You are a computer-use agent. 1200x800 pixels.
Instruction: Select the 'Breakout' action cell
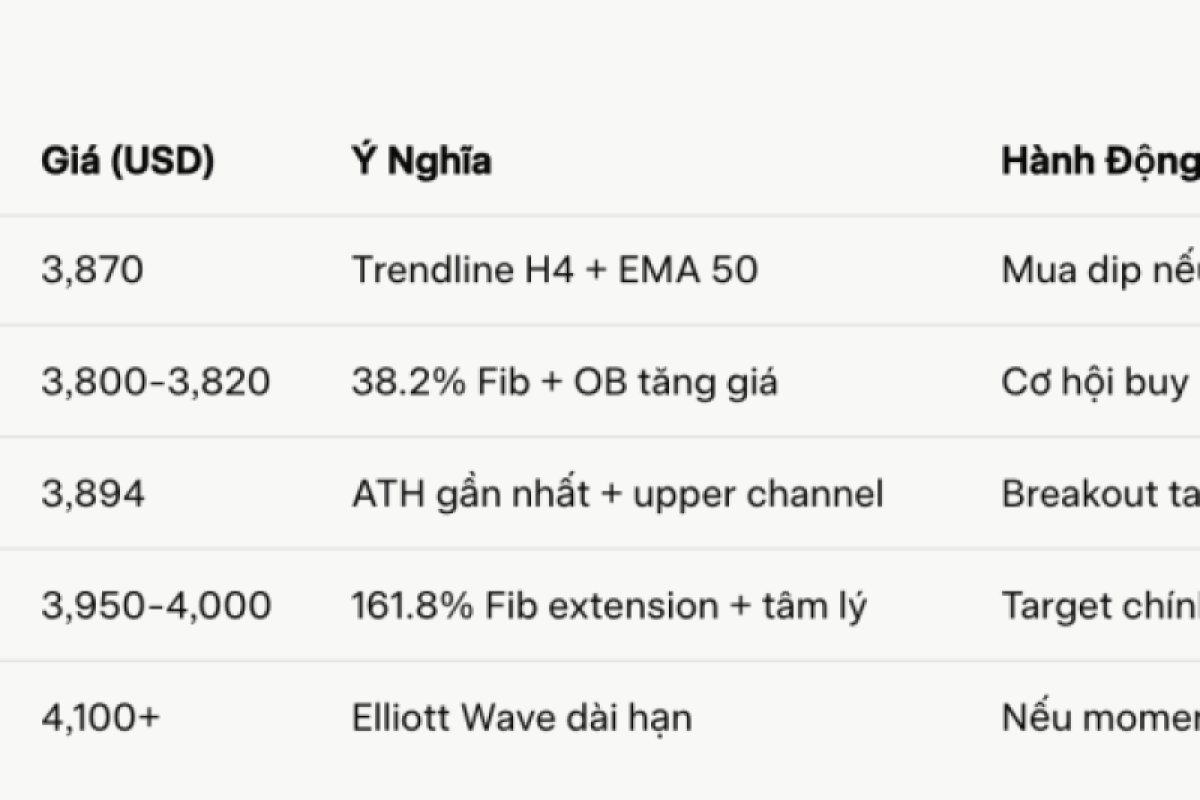(1099, 494)
